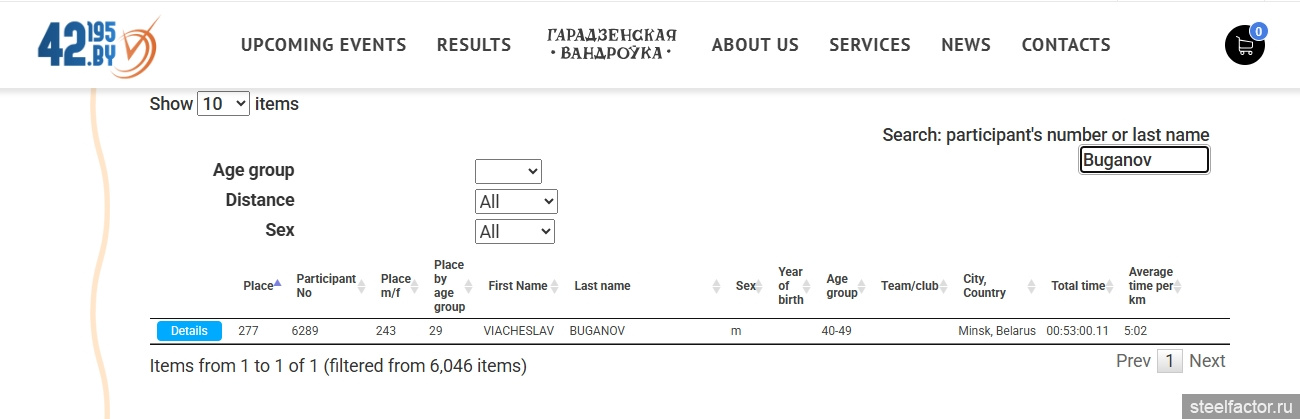
Task: Go to the Results menu item
Action: tap(474, 45)
